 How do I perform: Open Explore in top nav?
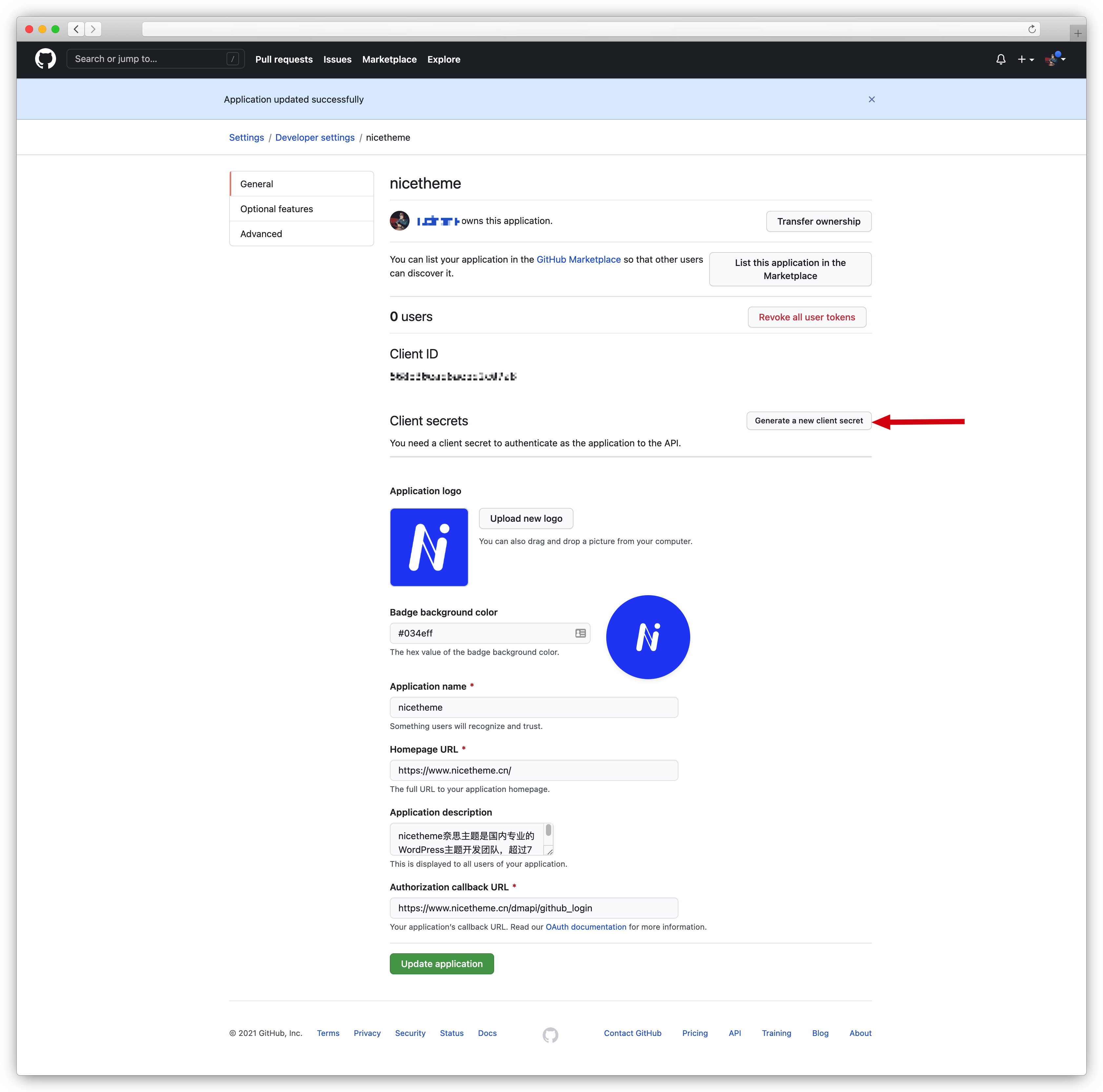(x=444, y=59)
